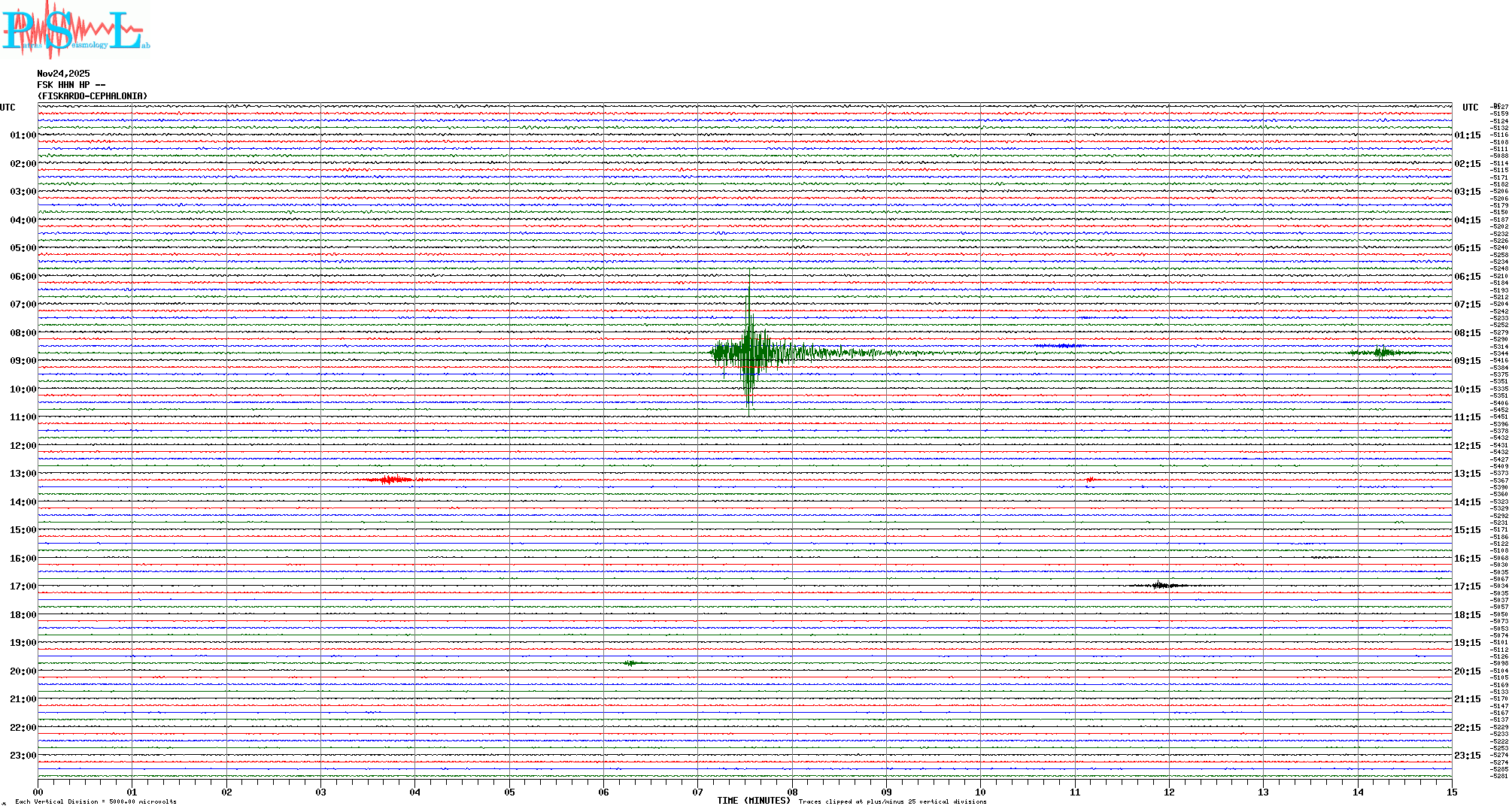Click the 13:00 hour label on left axis
The height and width of the screenshot is (812, 1512).
[23, 474]
